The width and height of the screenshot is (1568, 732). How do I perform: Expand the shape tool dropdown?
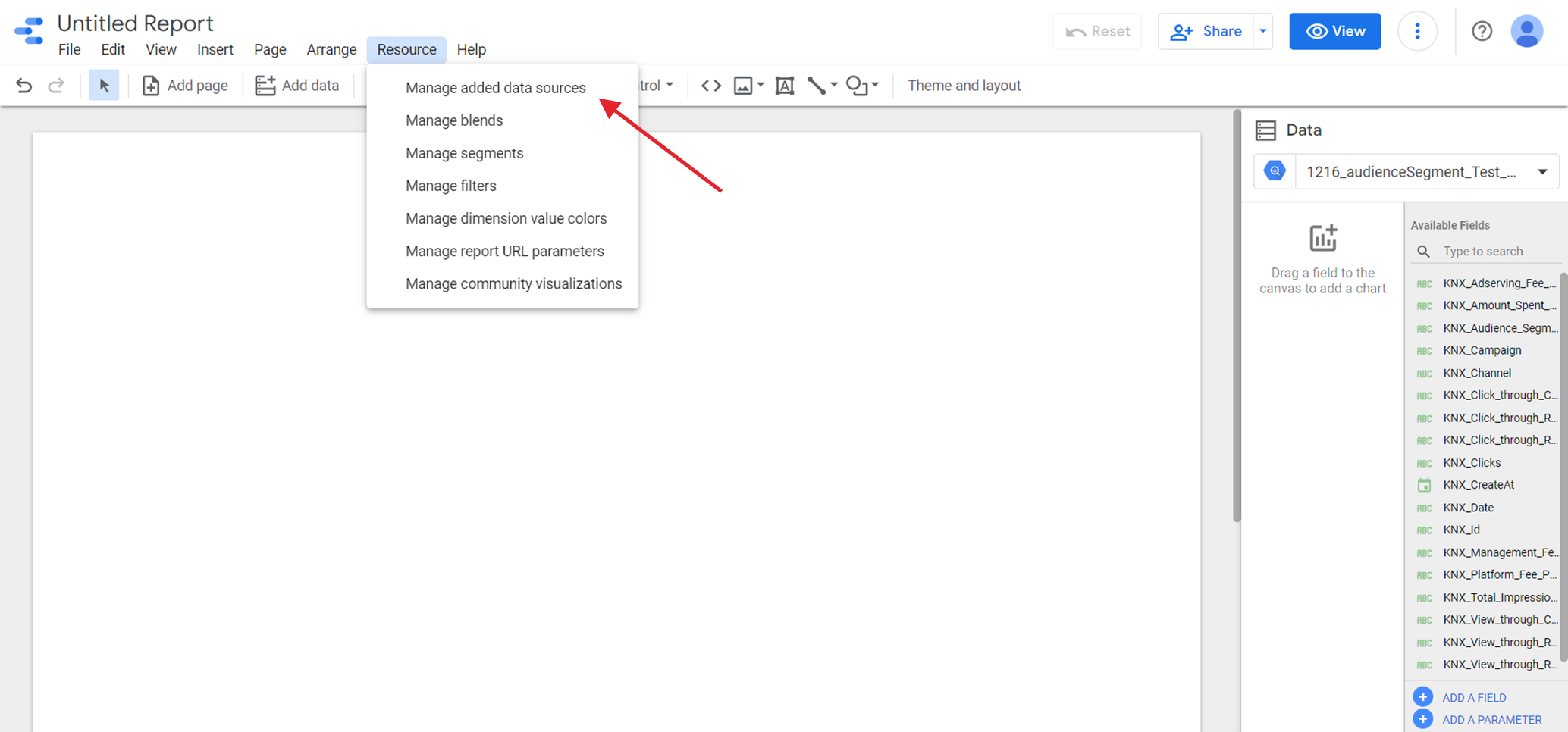tap(875, 86)
